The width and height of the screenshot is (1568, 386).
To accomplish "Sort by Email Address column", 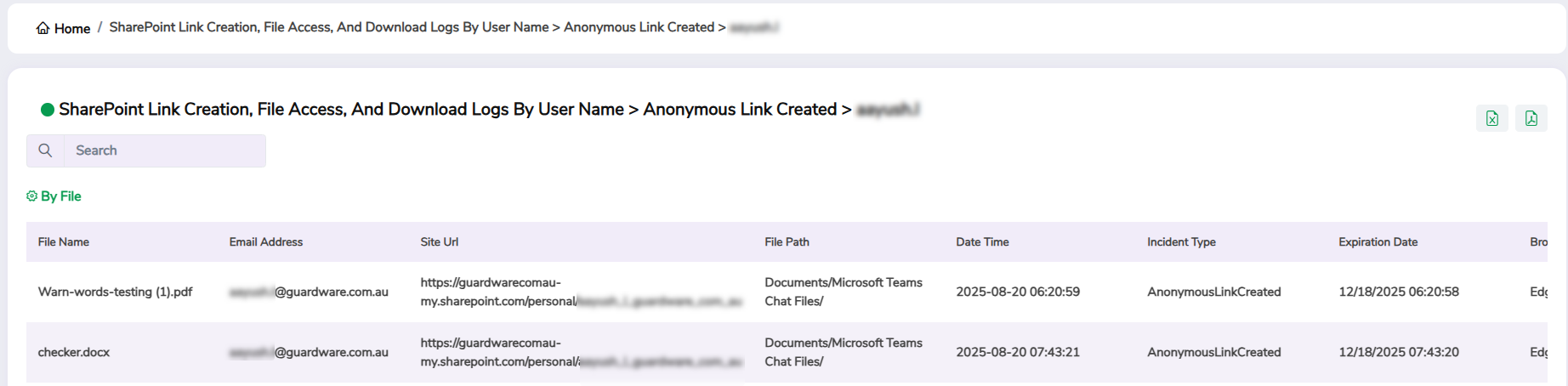I will pyautogui.click(x=265, y=242).
